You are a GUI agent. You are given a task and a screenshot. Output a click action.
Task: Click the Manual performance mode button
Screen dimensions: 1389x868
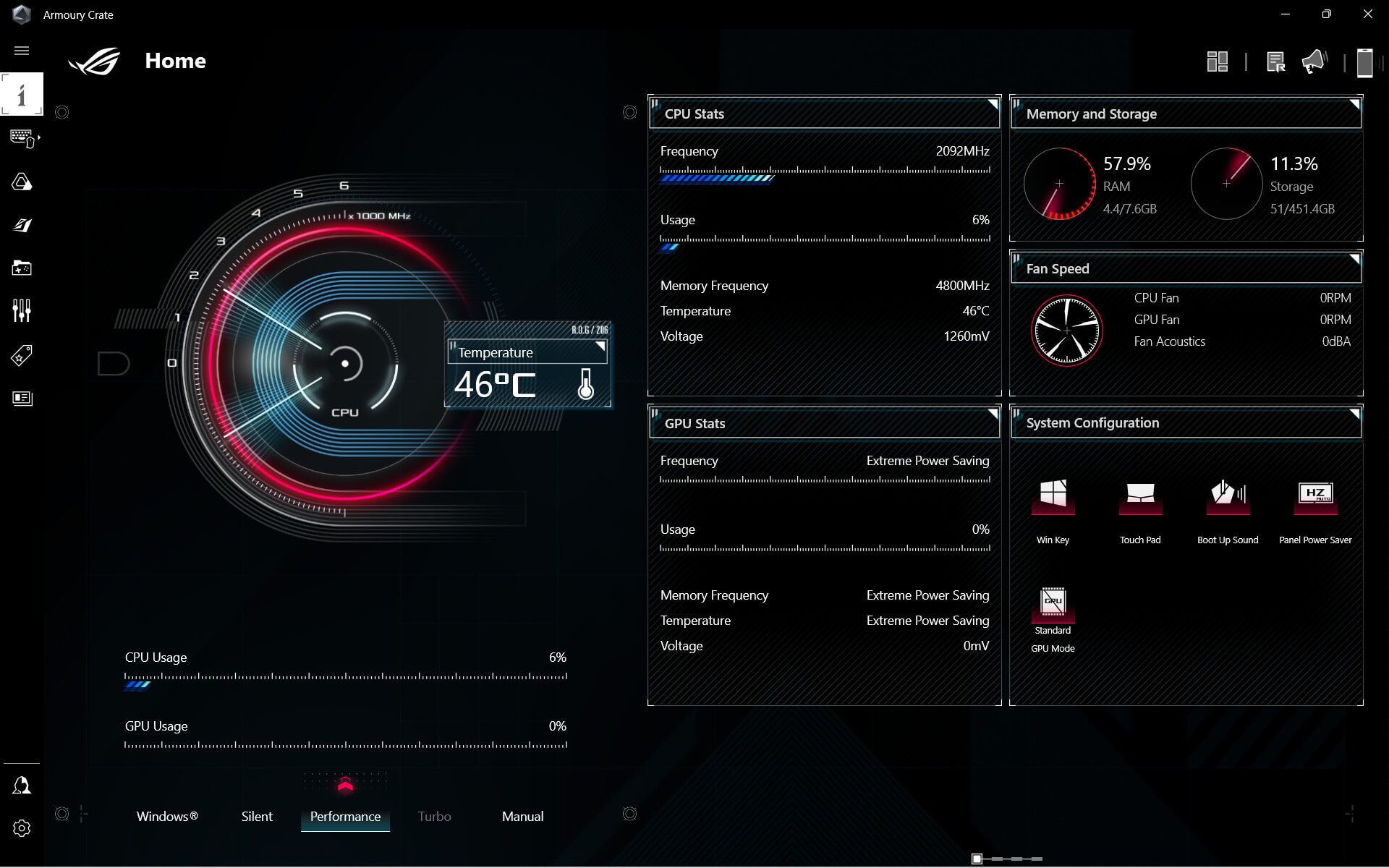tap(522, 815)
